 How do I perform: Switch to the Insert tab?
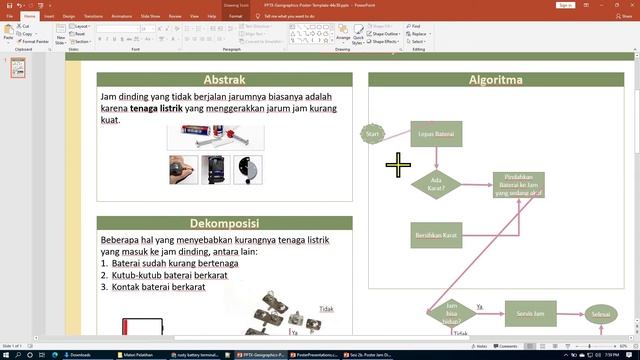49,16
